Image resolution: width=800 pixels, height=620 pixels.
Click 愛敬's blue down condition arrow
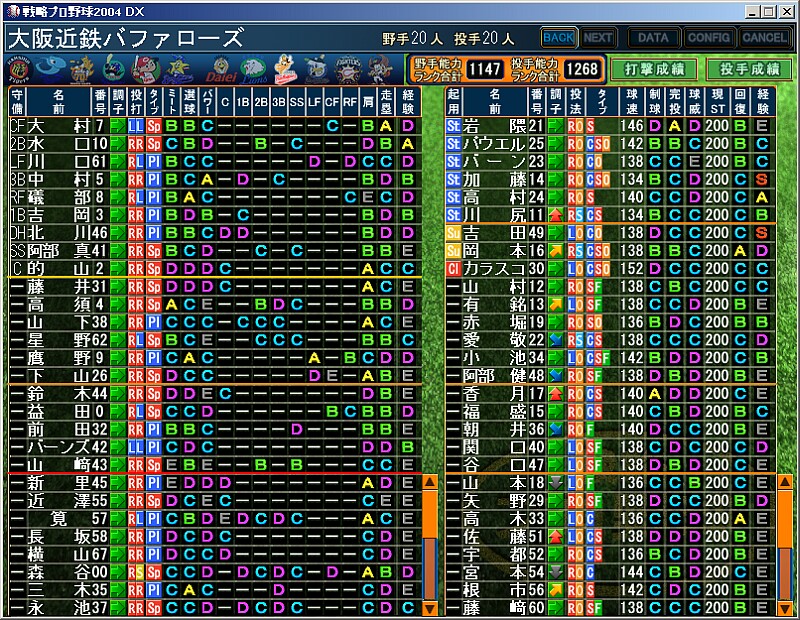[x=556, y=340]
